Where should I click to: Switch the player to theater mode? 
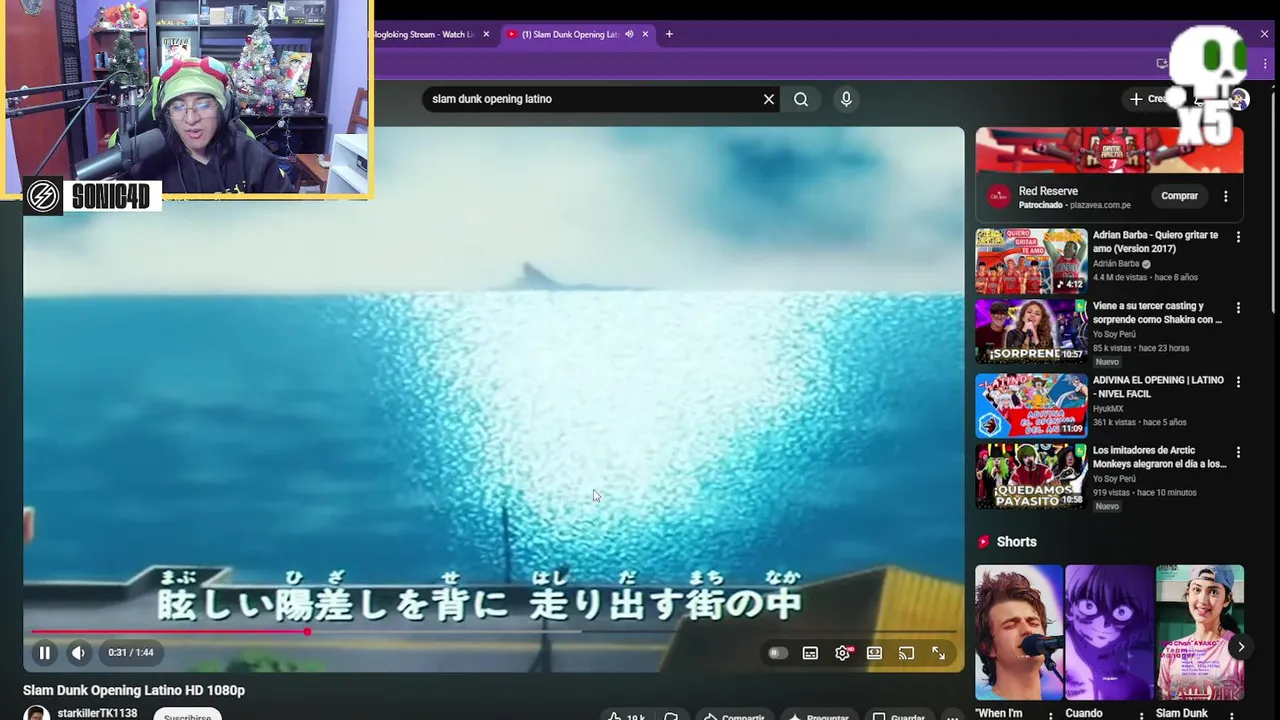874,653
